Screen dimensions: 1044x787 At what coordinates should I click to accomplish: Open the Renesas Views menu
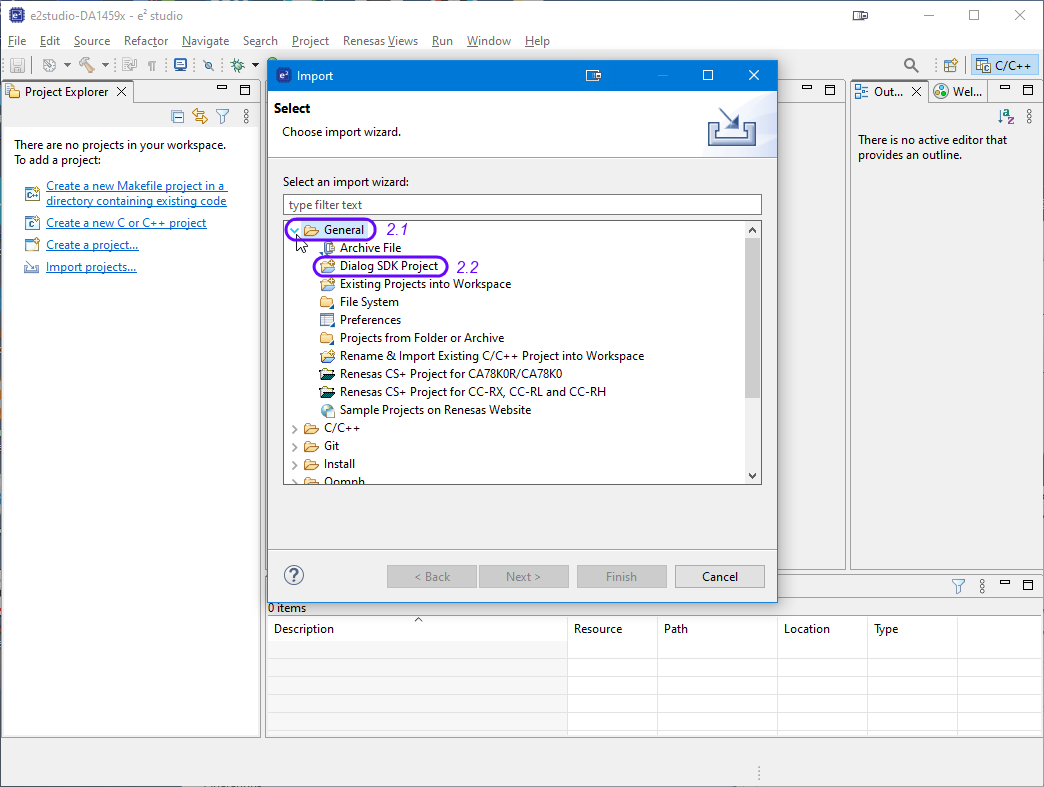pos(380,41)
